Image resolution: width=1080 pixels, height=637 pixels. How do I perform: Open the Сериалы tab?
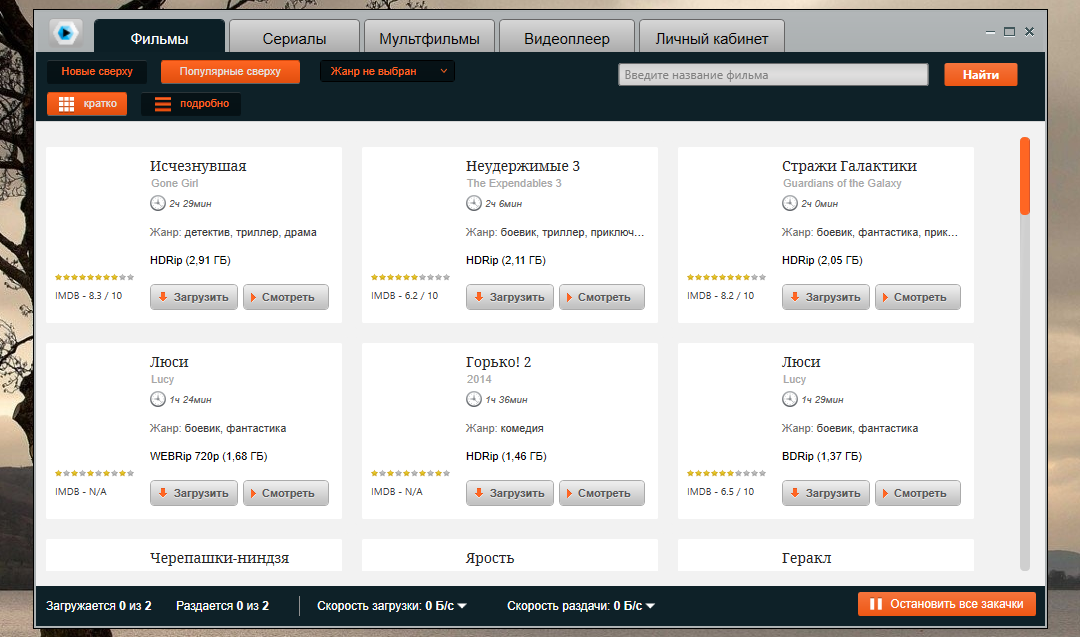click(294, 39)
